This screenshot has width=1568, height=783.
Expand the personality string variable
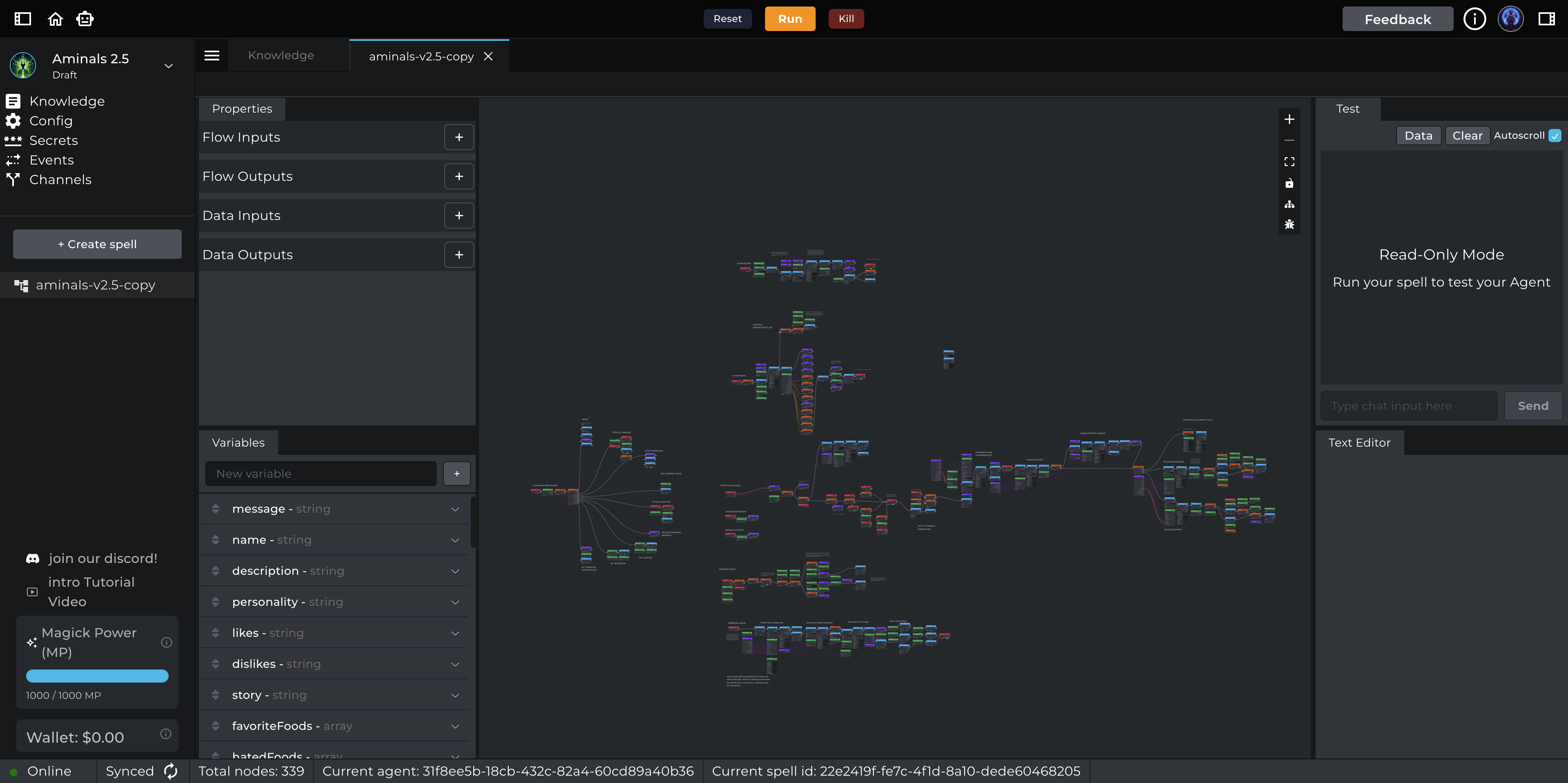[455, 602]
